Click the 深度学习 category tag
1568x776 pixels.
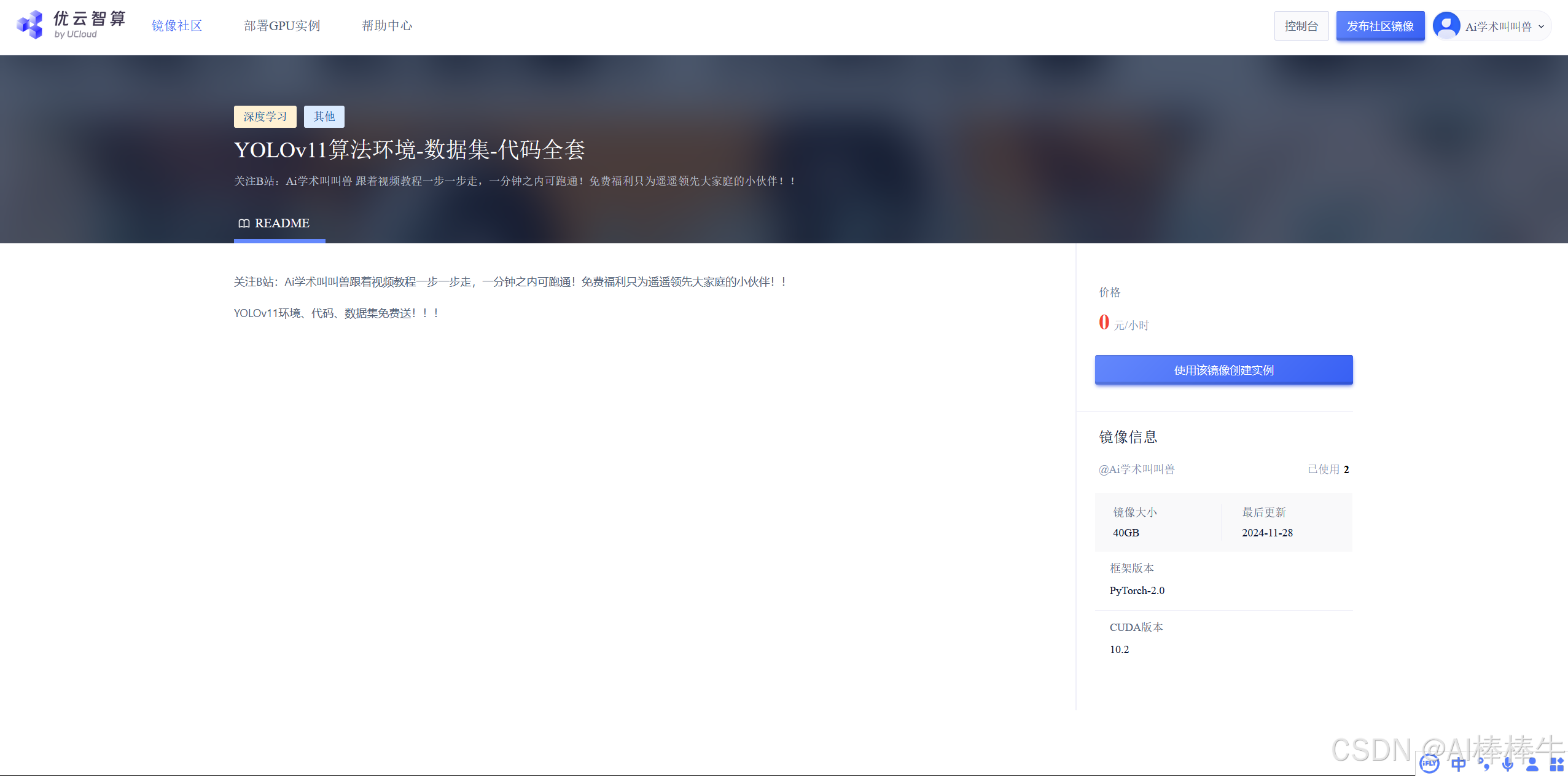click(265, 117)
